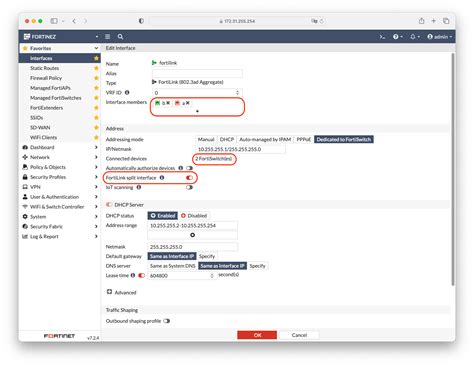Toggle the hamburger menu icon
The image size is (474, 366).
pos(107,37)
